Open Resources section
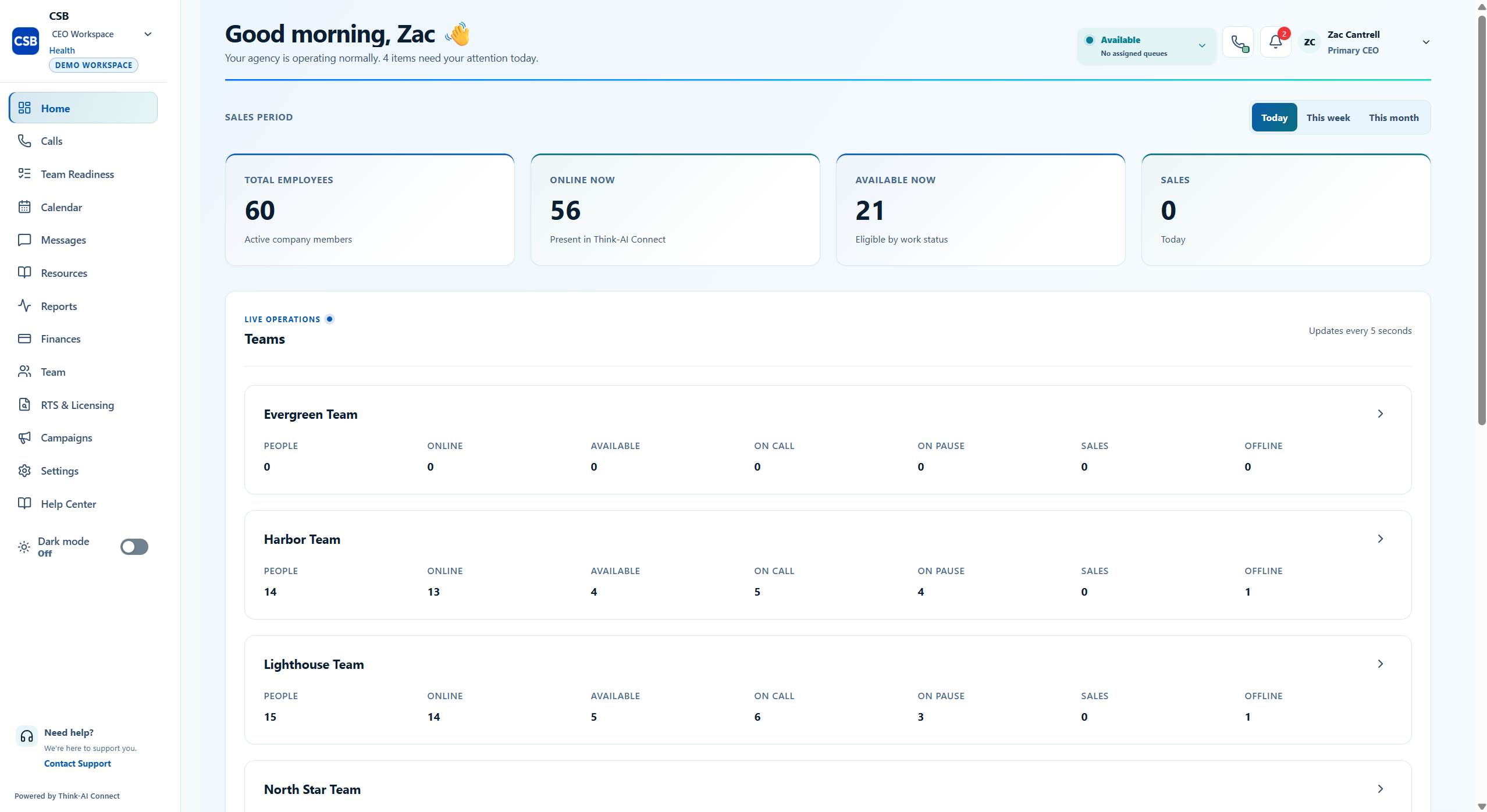This screenshot has width=1487, height=812. click(83, 273)
